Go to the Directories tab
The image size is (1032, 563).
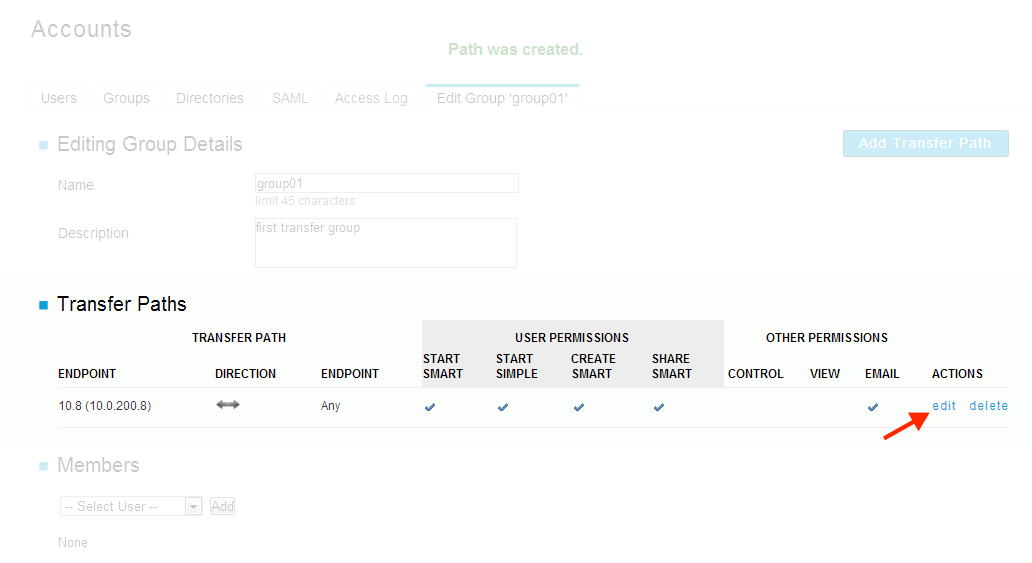pos(210,98)
